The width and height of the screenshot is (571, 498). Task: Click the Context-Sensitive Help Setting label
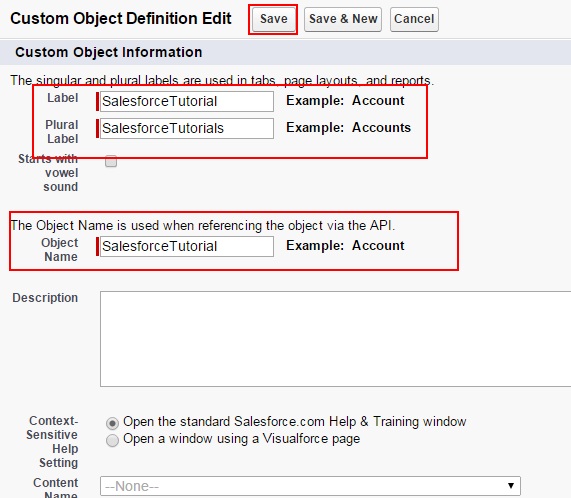click(x=52, y=442)
